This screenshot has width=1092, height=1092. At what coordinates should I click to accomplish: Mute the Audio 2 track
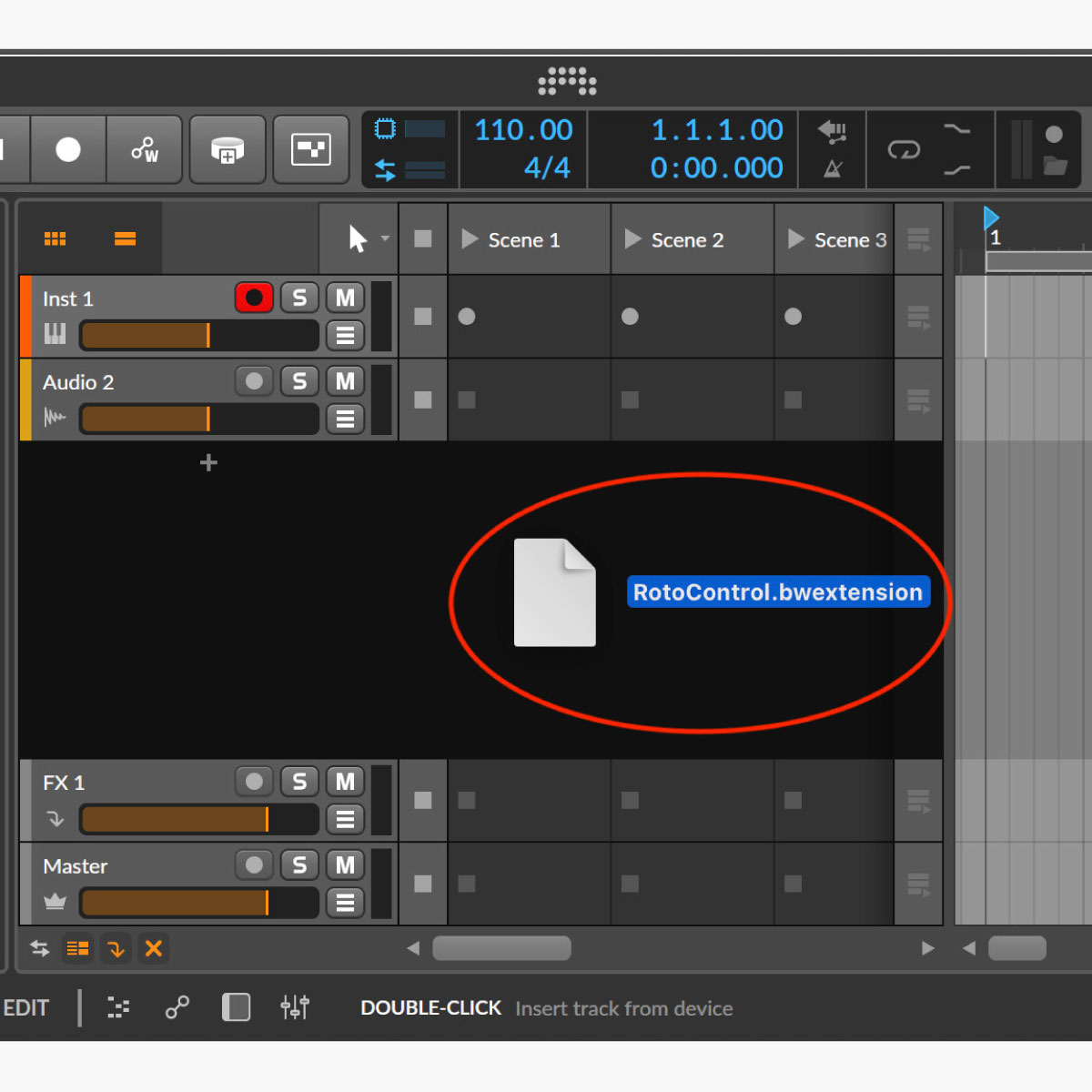345,381
